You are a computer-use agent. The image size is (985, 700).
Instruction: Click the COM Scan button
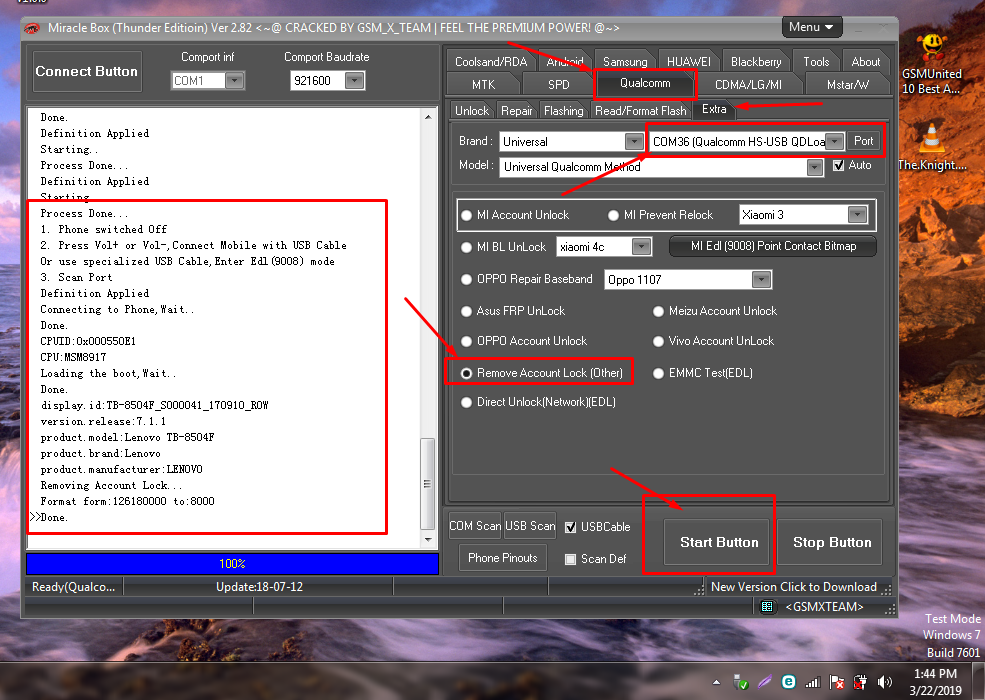pyautogui.click(x=475, y=526)
